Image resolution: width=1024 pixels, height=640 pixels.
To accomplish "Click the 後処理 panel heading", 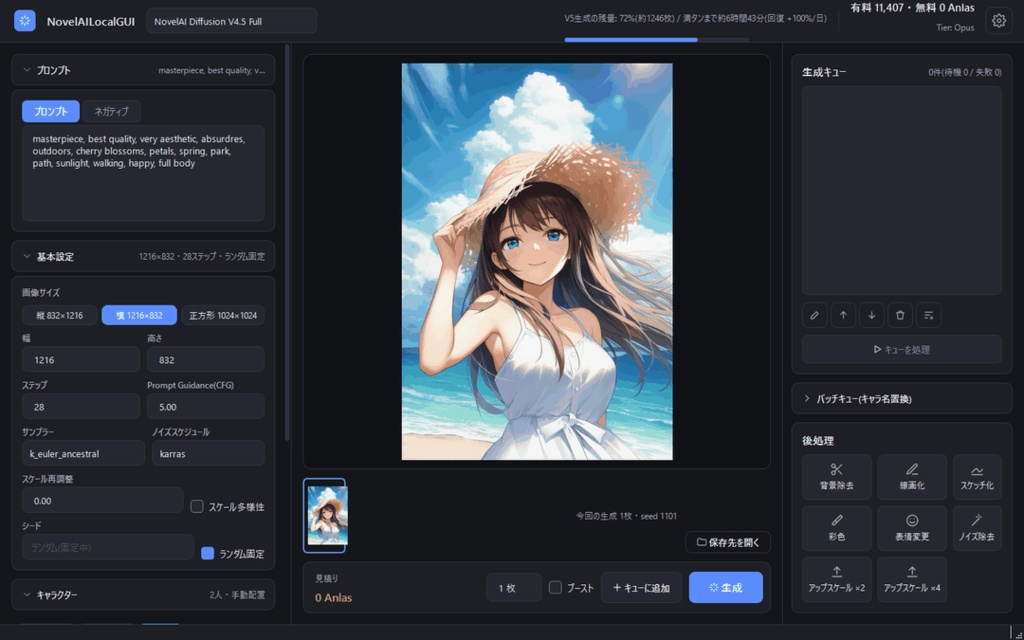I will [x=818, y=441].
